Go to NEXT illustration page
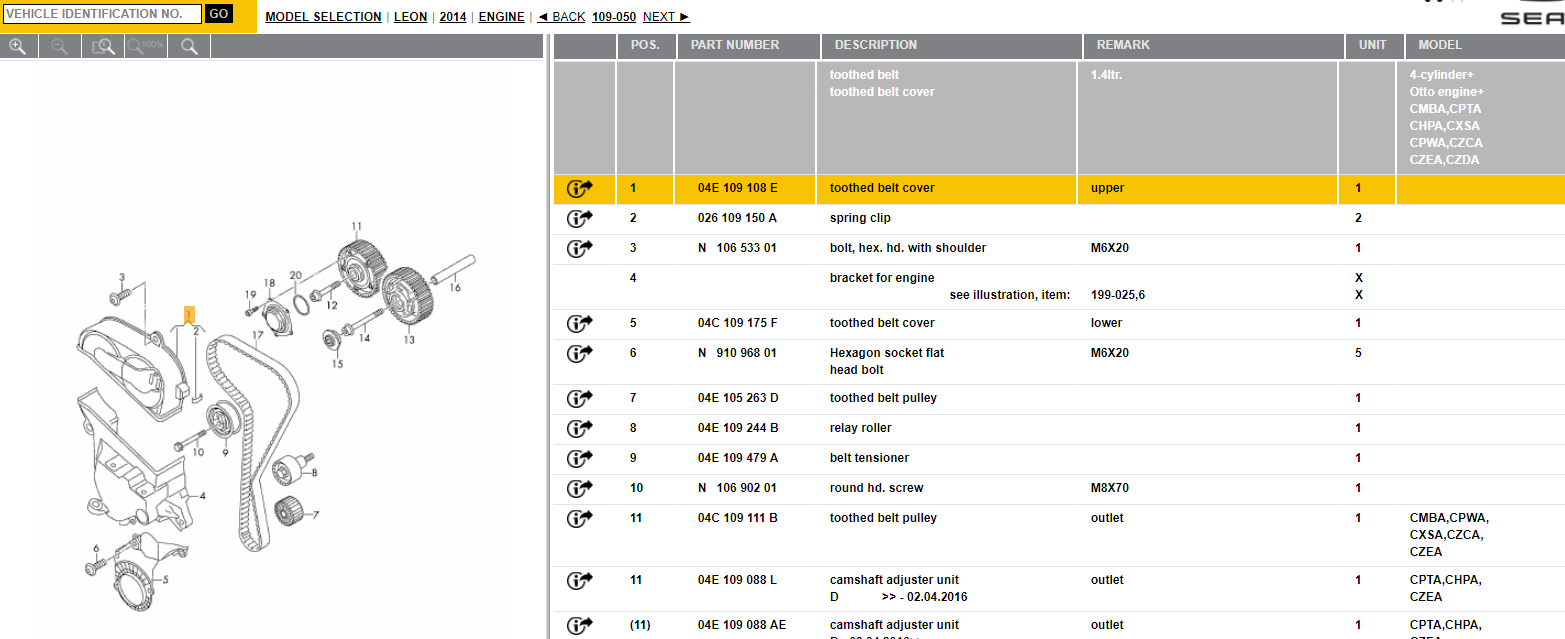 (666, 17)
